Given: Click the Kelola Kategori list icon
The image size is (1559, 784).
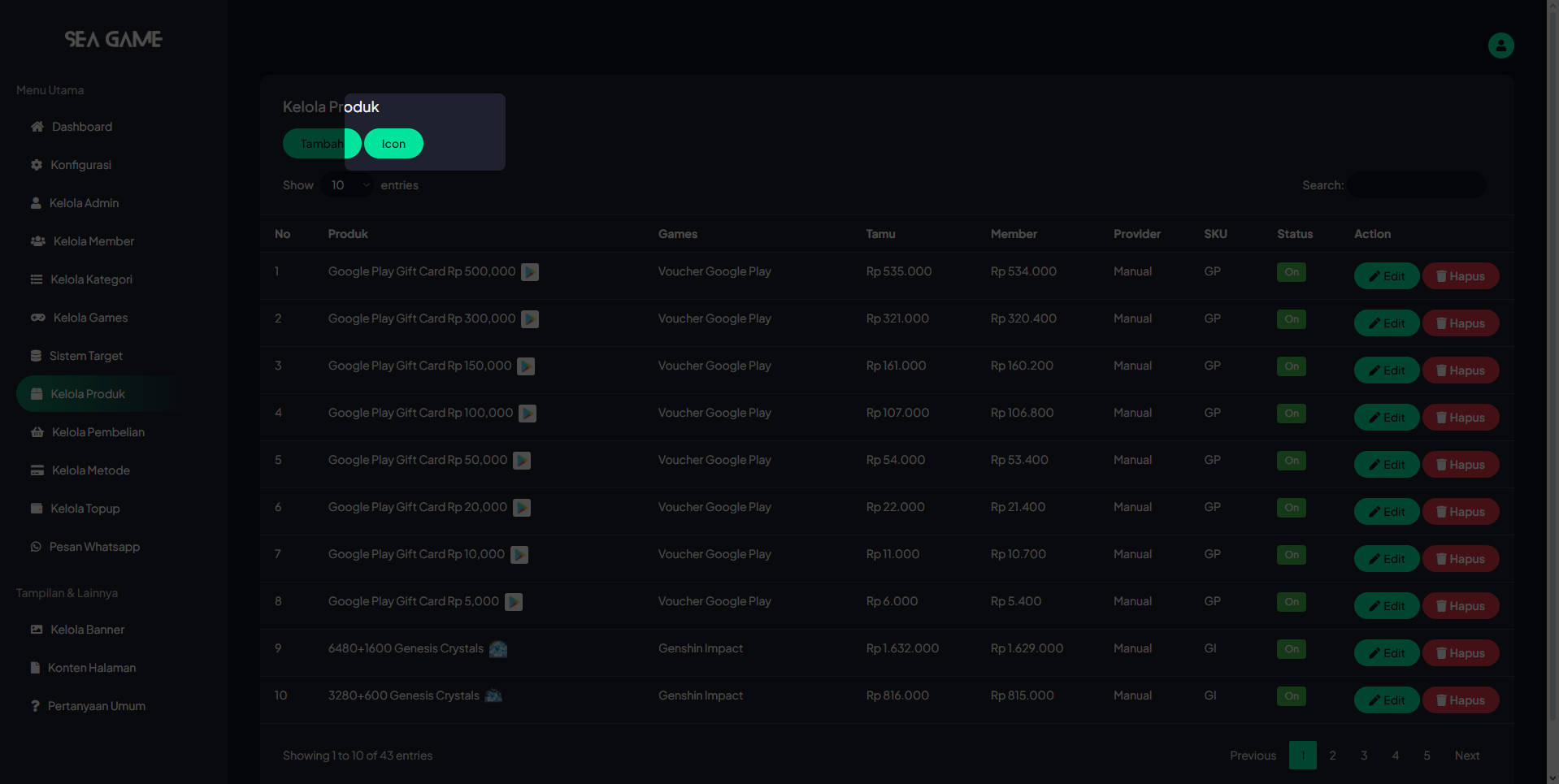Looking at the screenshot, I should point(37,279).
